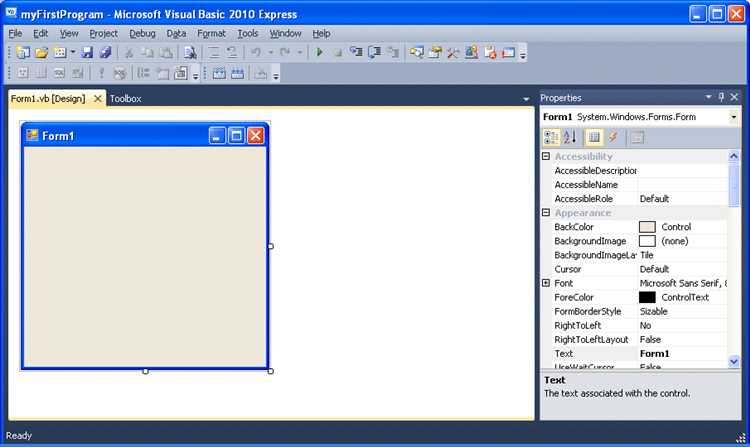
Task: Open the Redo history dropdown arrow
Action: pos(299,53)
